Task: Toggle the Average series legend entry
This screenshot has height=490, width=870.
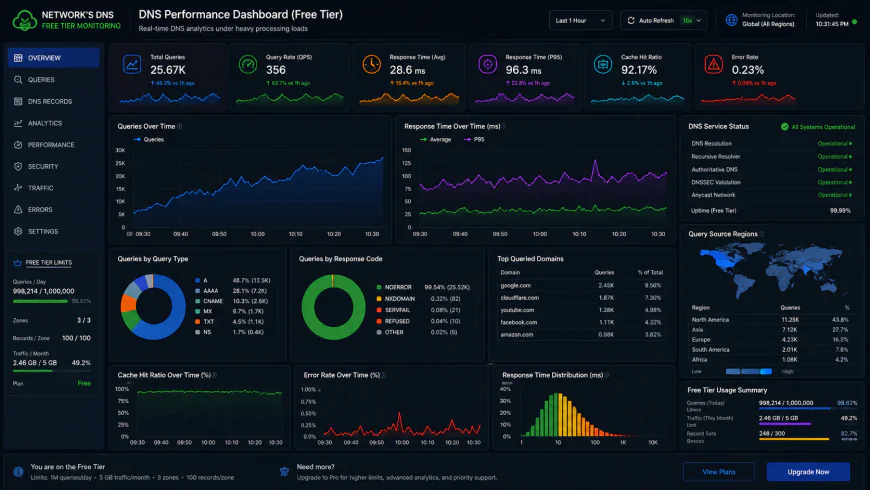Action: [436, 139]
